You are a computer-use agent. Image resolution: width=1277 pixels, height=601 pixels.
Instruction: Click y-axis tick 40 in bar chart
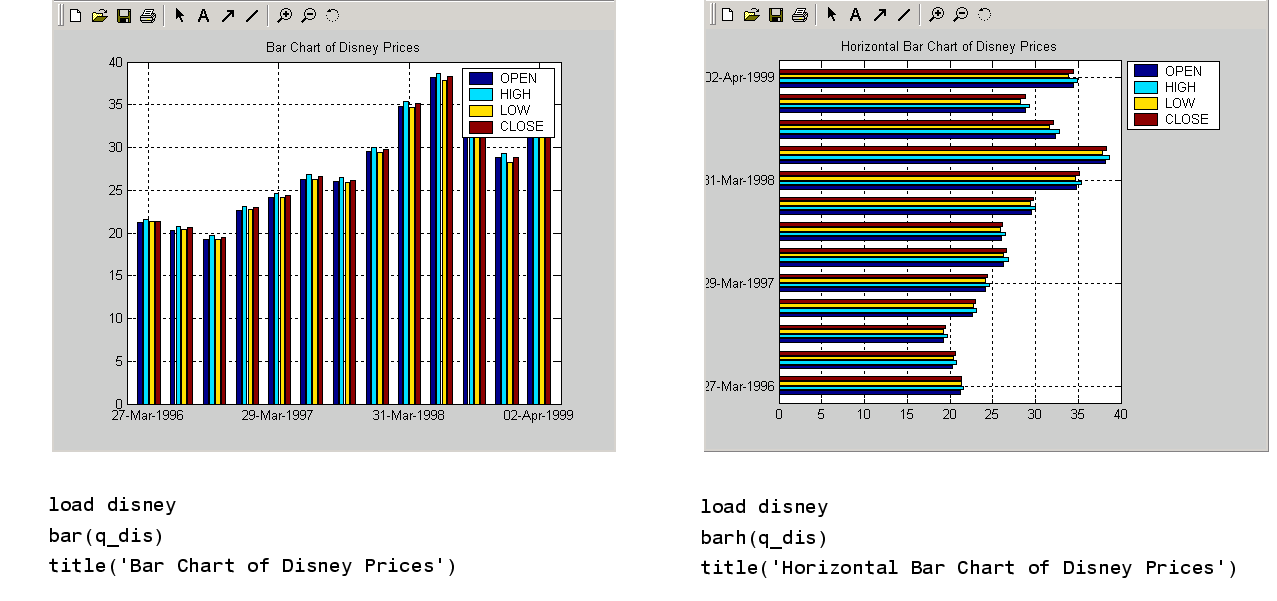pyautogui.click(x=116, y=62)
